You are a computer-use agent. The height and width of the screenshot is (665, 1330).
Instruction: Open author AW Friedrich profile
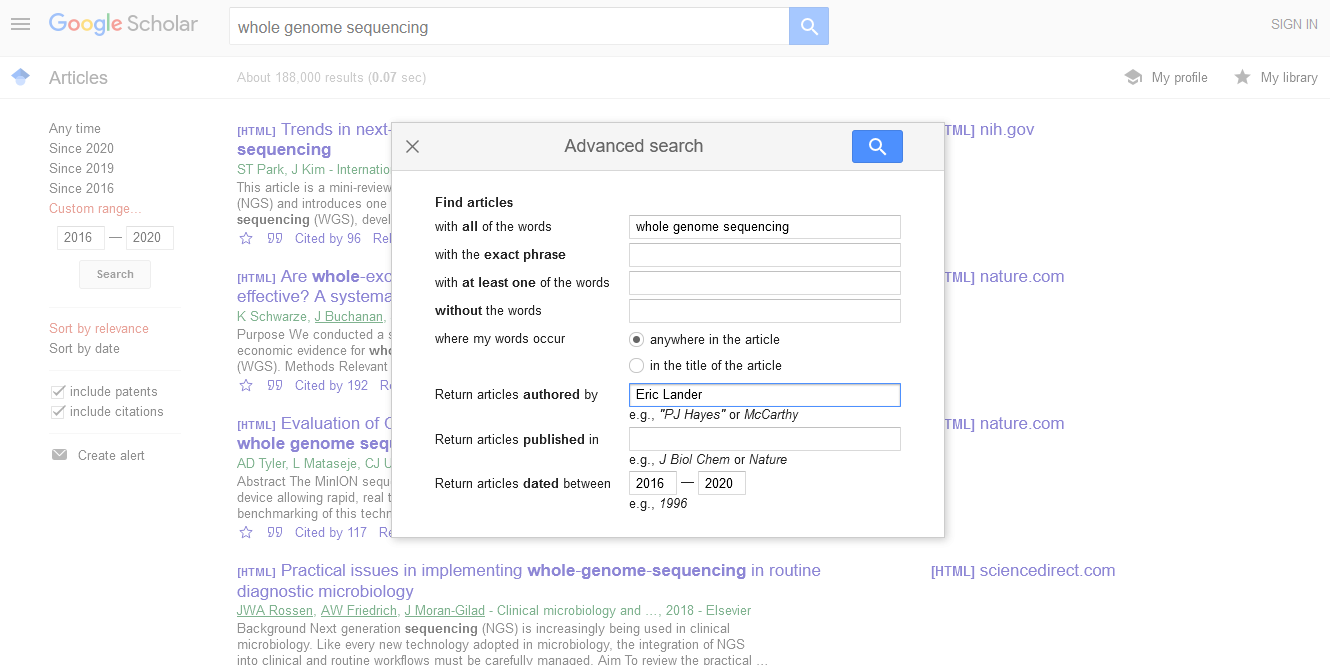tap(359, 611)
